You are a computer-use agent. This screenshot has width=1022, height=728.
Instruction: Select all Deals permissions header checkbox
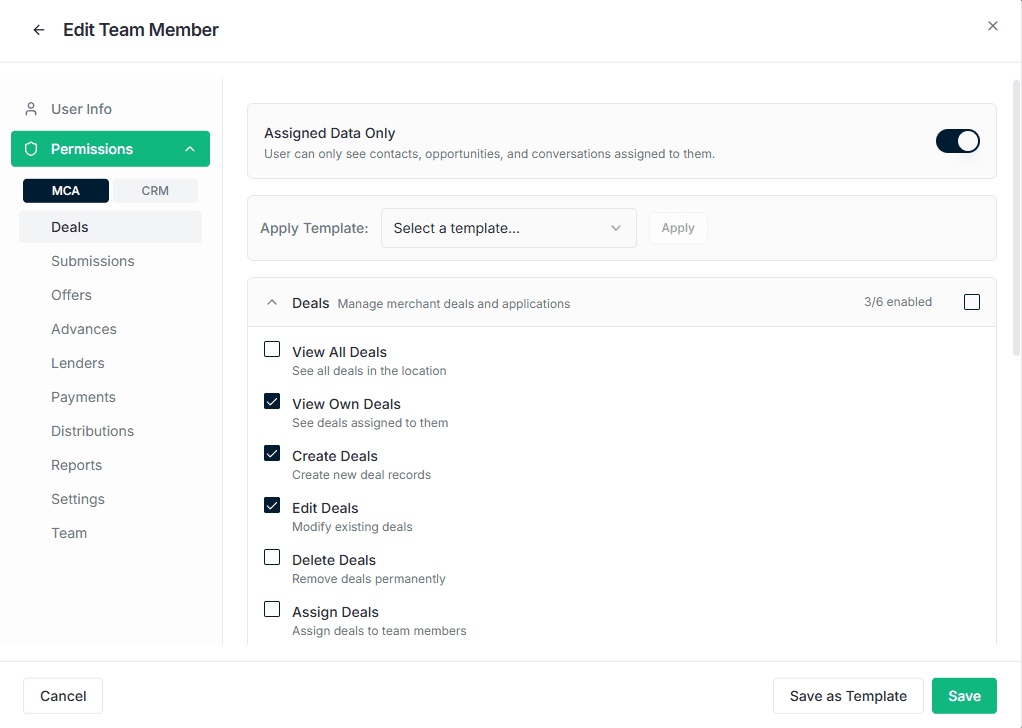coord(972,302)
